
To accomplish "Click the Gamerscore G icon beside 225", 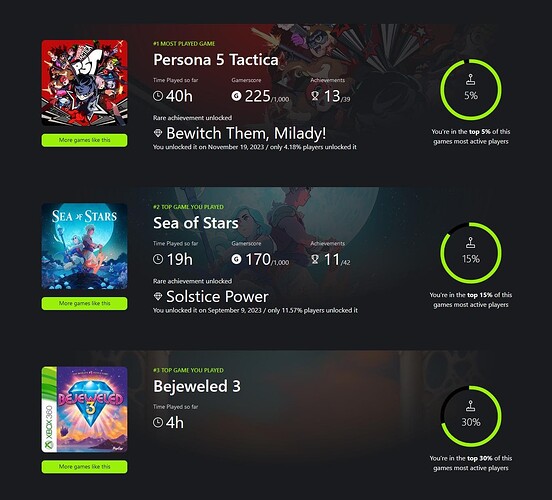I will [x=236, y=96].
